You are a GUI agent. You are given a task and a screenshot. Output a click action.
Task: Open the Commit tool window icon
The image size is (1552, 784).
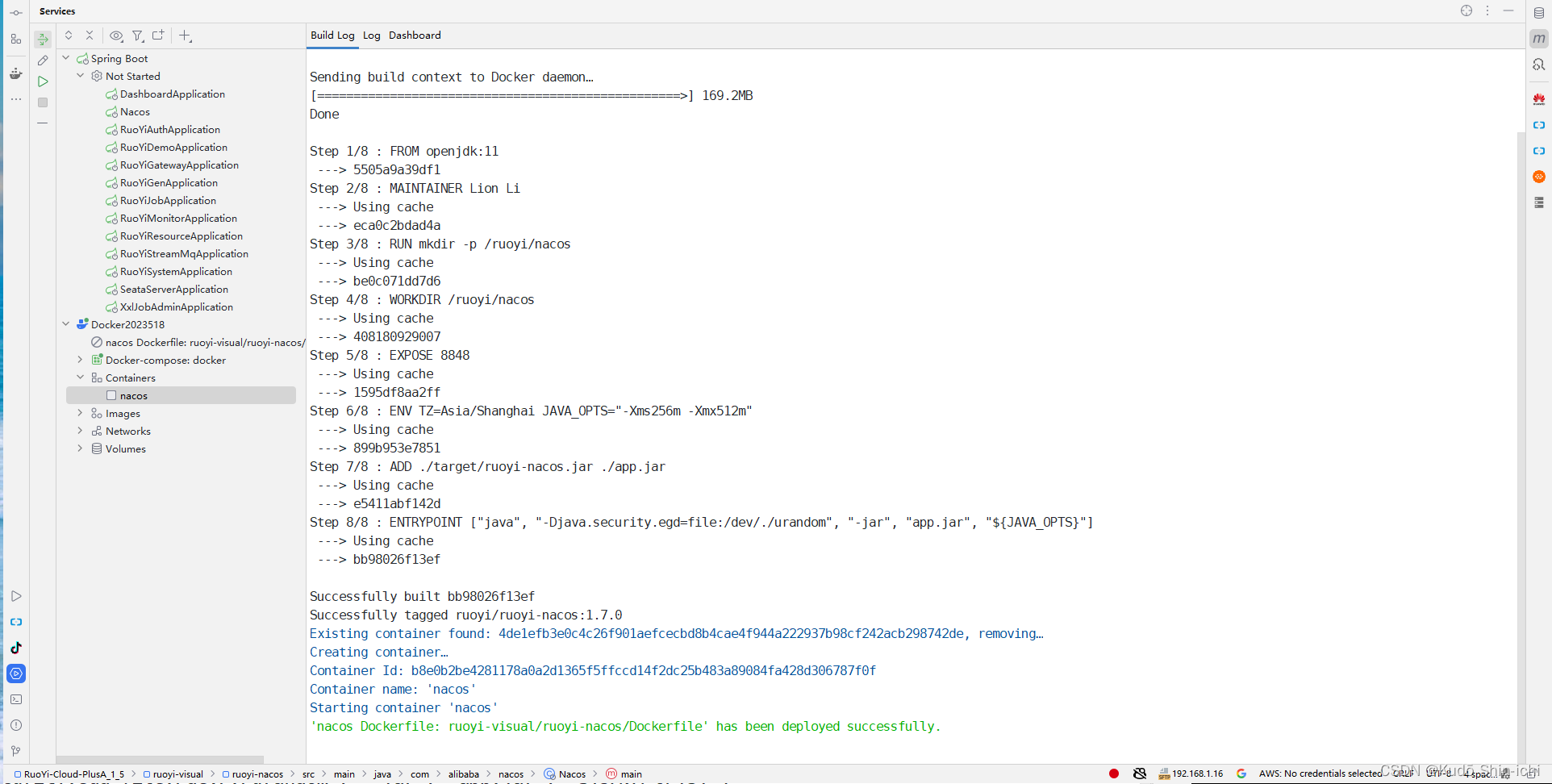coord(16,13)
